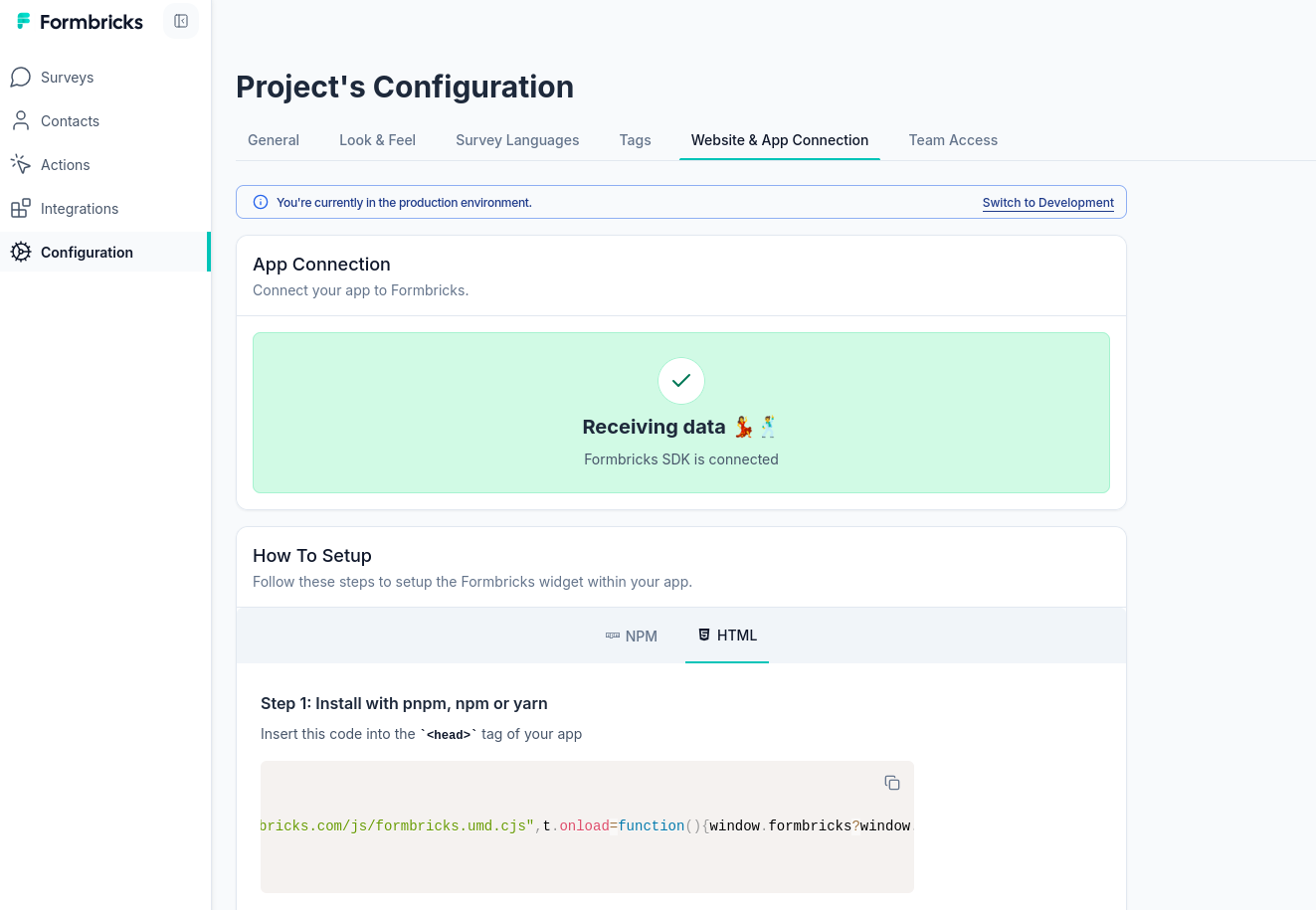Switch to the General tab
Image resolution: width=1316 pixels, height=910 pixels.
coord(274,140)
